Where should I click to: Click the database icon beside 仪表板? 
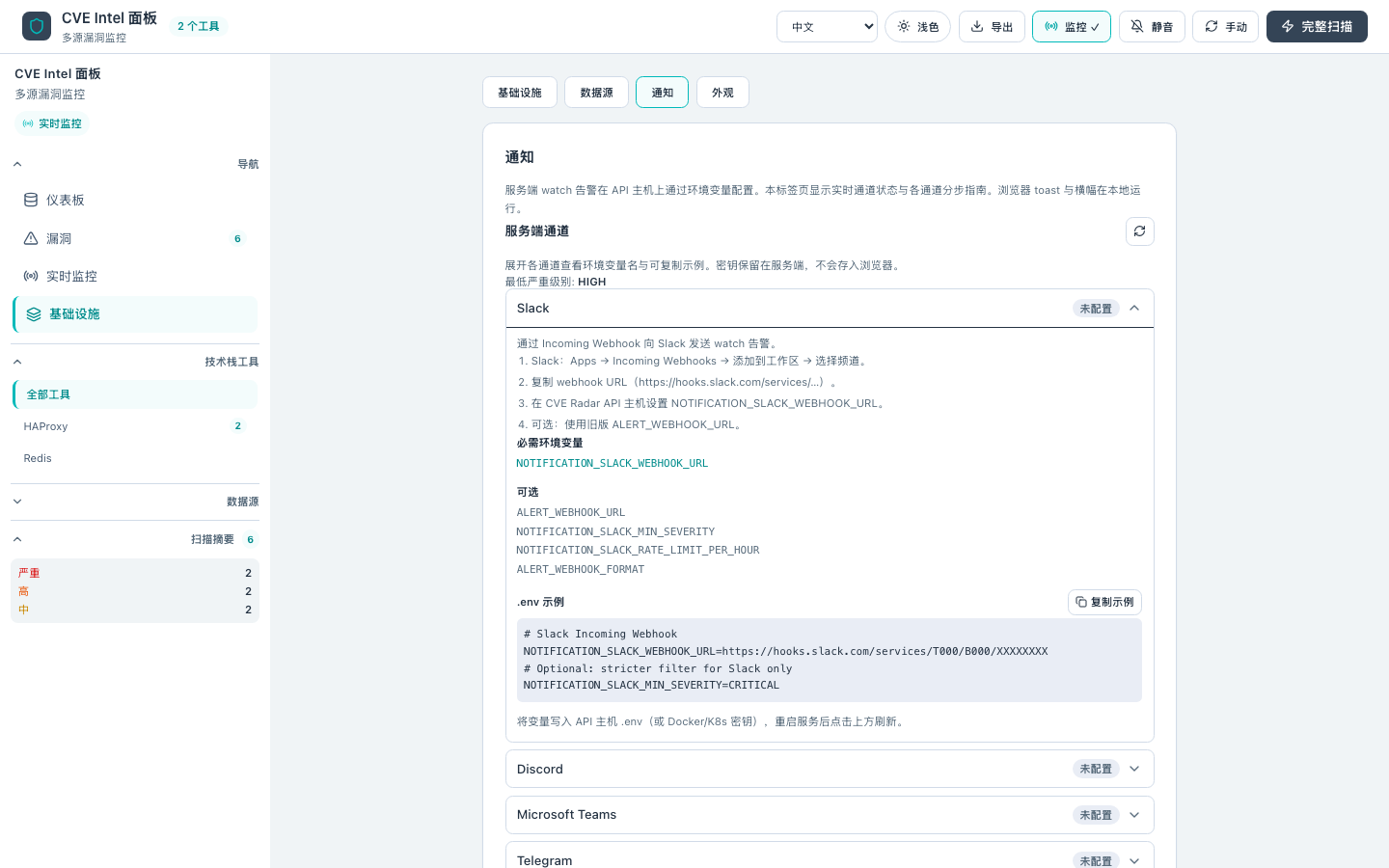tap(31, 200)
